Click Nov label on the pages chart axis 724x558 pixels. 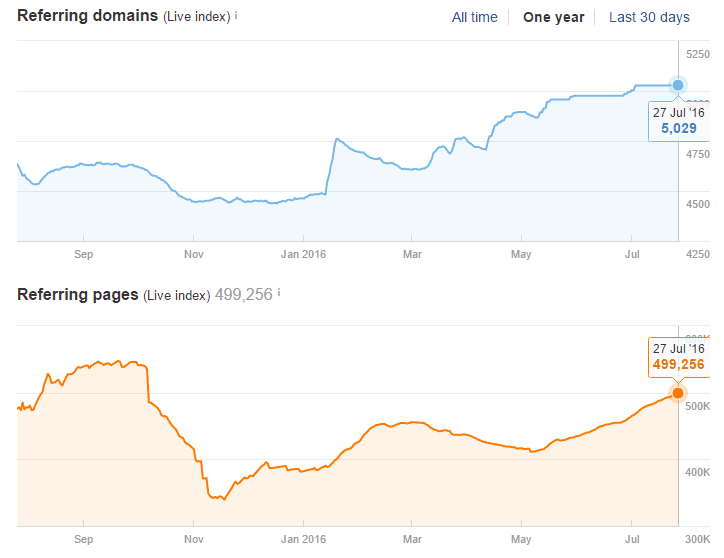[x=194, y=539]
